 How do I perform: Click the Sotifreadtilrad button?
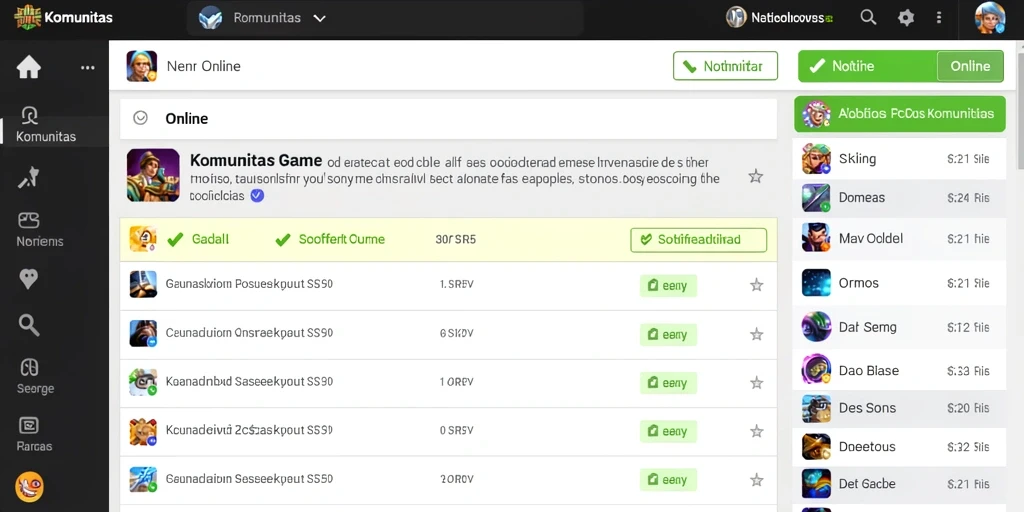click(698, 240)
